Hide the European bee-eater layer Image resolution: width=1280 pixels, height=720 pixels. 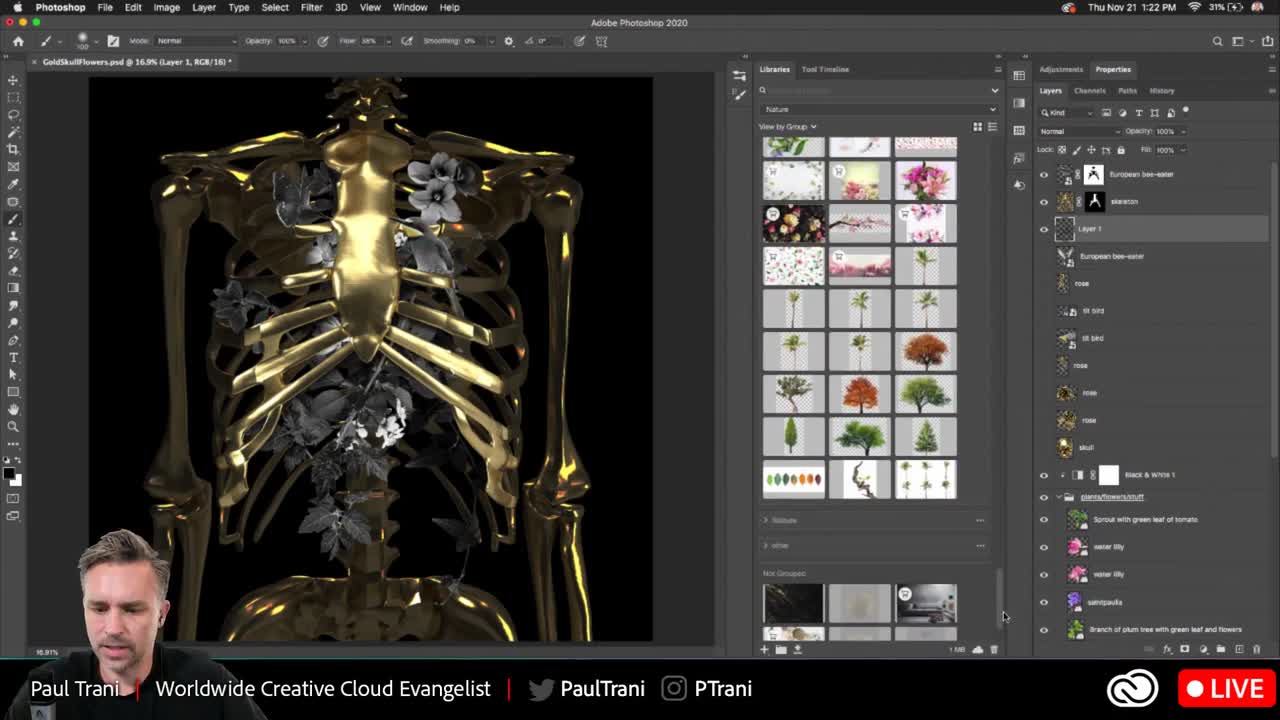click(1044, 174)
